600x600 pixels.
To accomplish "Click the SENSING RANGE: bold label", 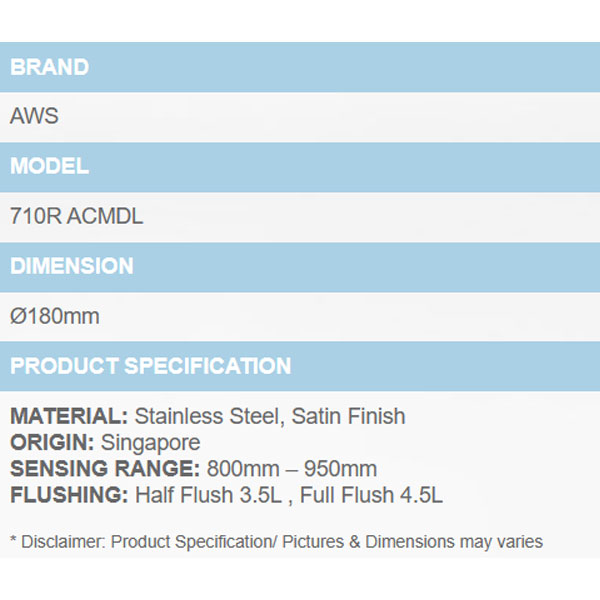I will (x=104, y=468).
